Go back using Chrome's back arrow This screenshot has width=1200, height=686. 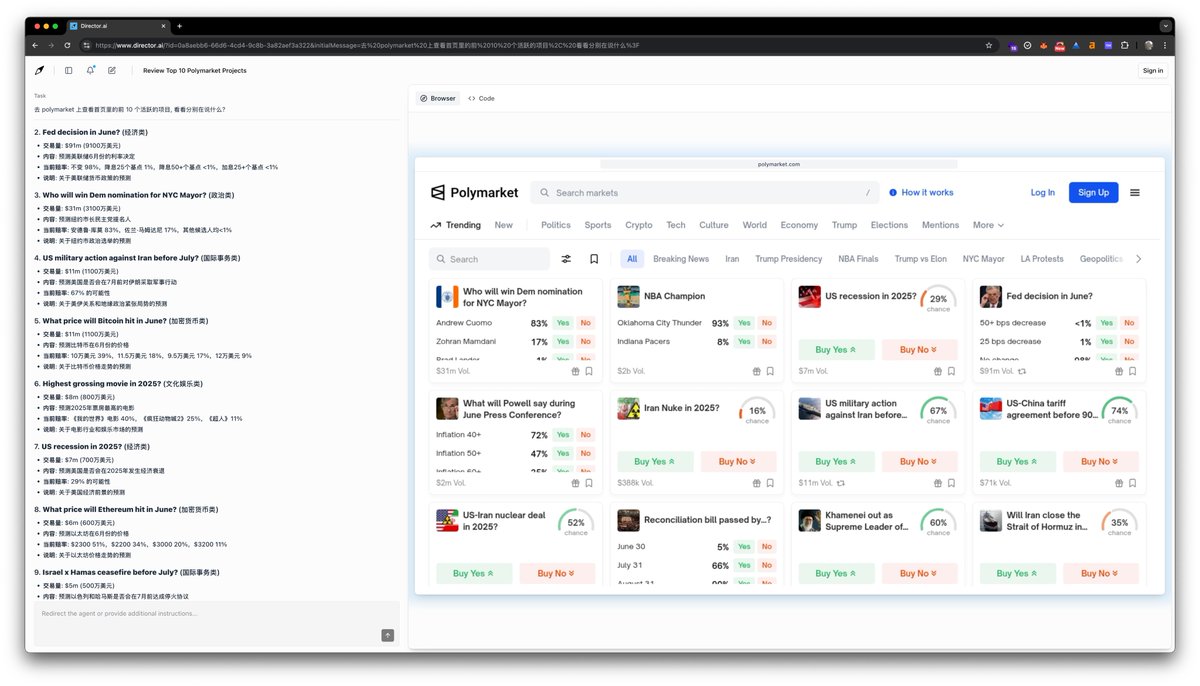tap(36, 45)
